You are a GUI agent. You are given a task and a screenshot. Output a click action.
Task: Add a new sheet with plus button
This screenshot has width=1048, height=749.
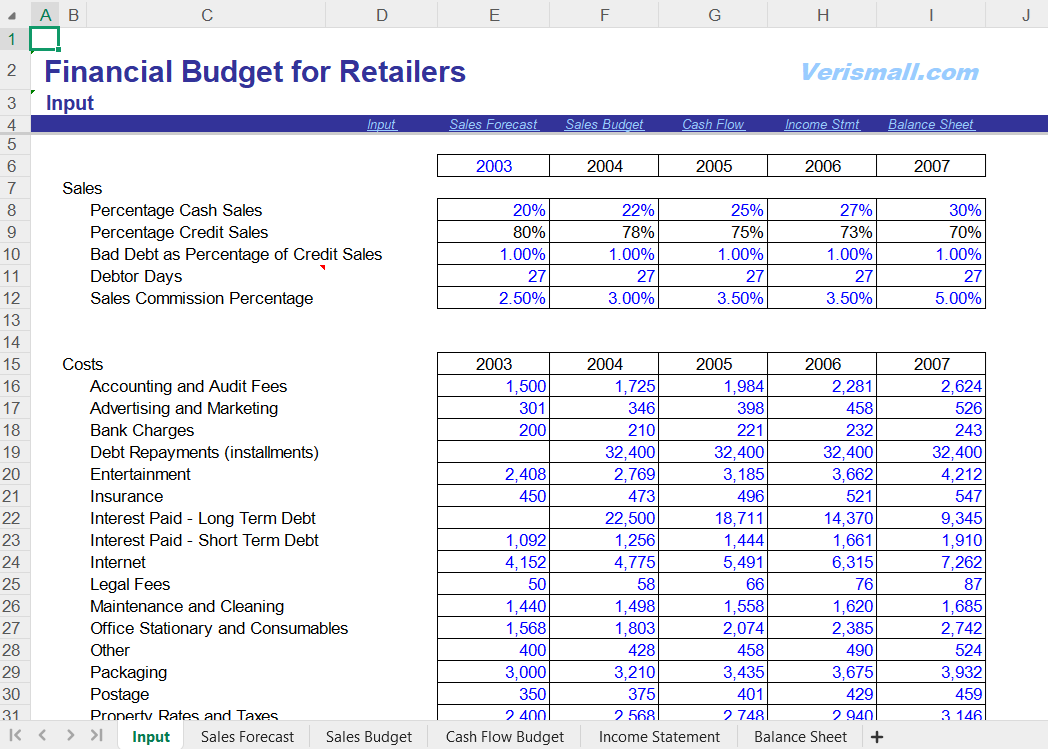(877, 737)
